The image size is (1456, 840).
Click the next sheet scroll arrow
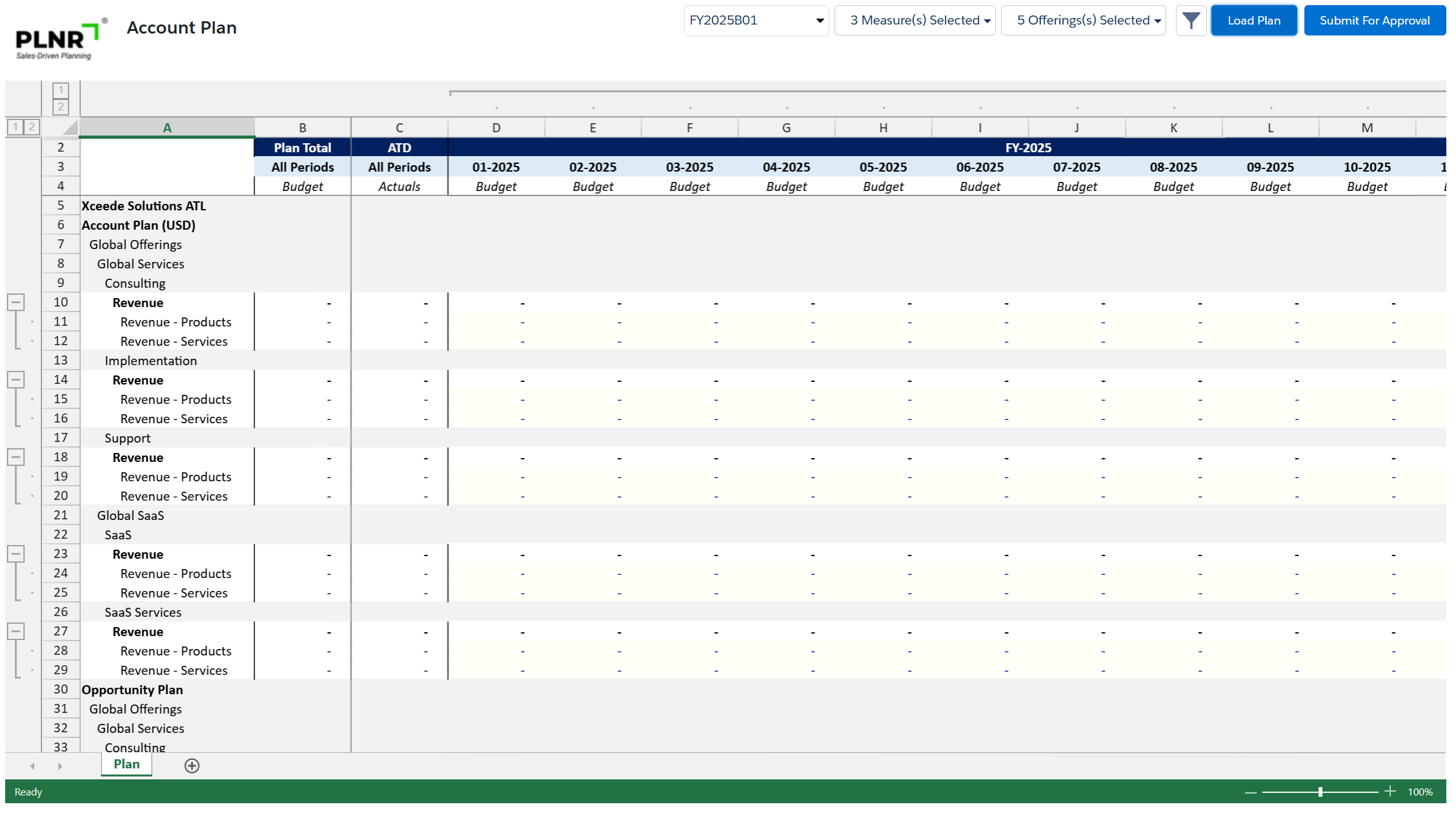(x=60, y=766)
